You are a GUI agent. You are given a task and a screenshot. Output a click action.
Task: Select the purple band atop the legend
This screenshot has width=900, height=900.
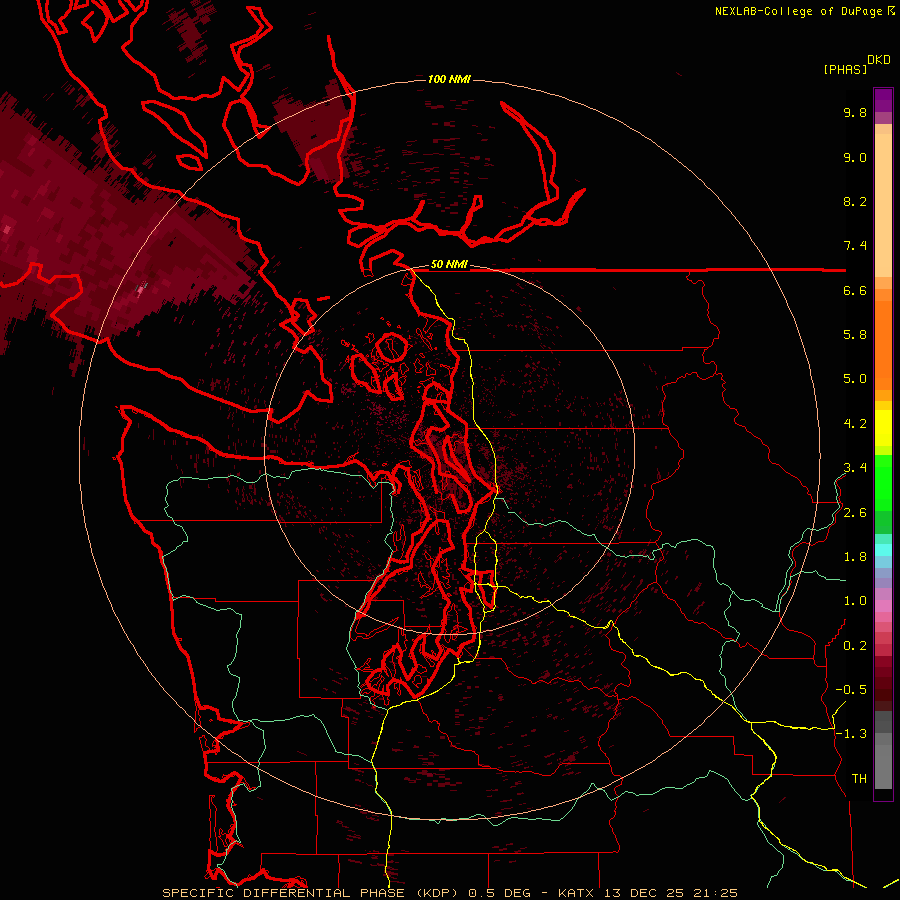tap(883, 100)
